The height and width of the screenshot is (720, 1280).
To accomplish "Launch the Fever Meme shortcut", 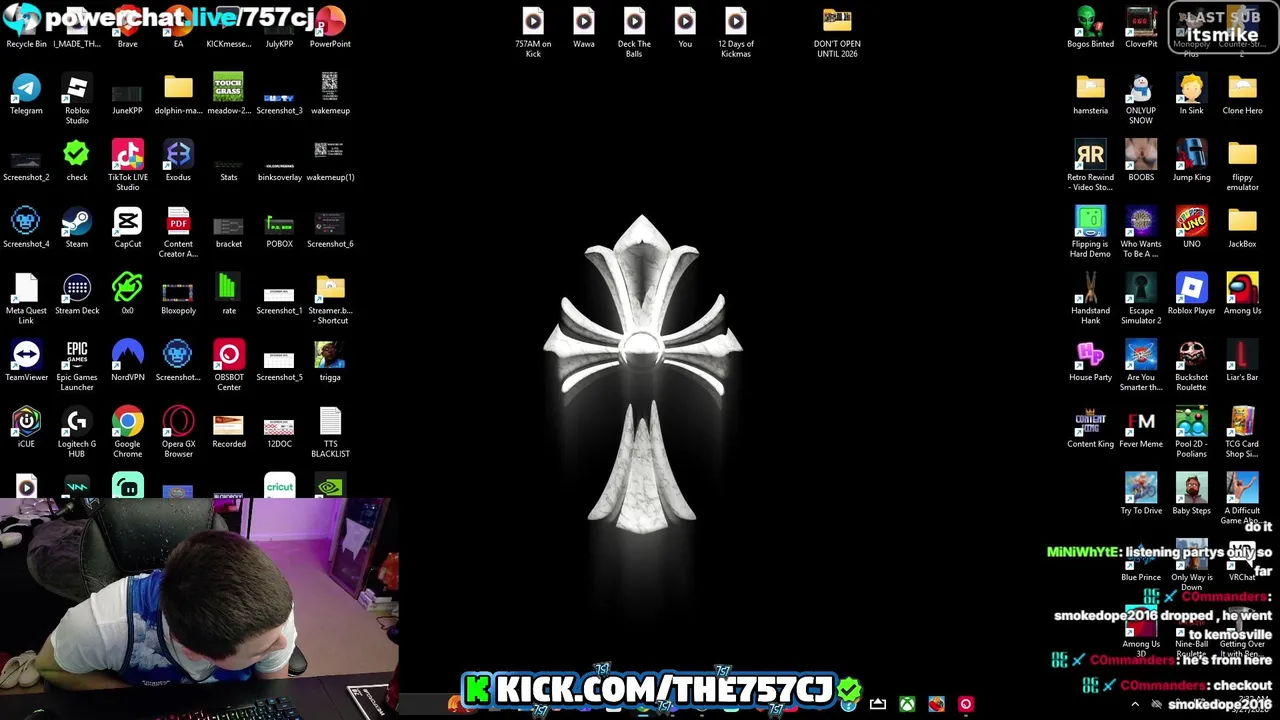I will click(1141, 428).
